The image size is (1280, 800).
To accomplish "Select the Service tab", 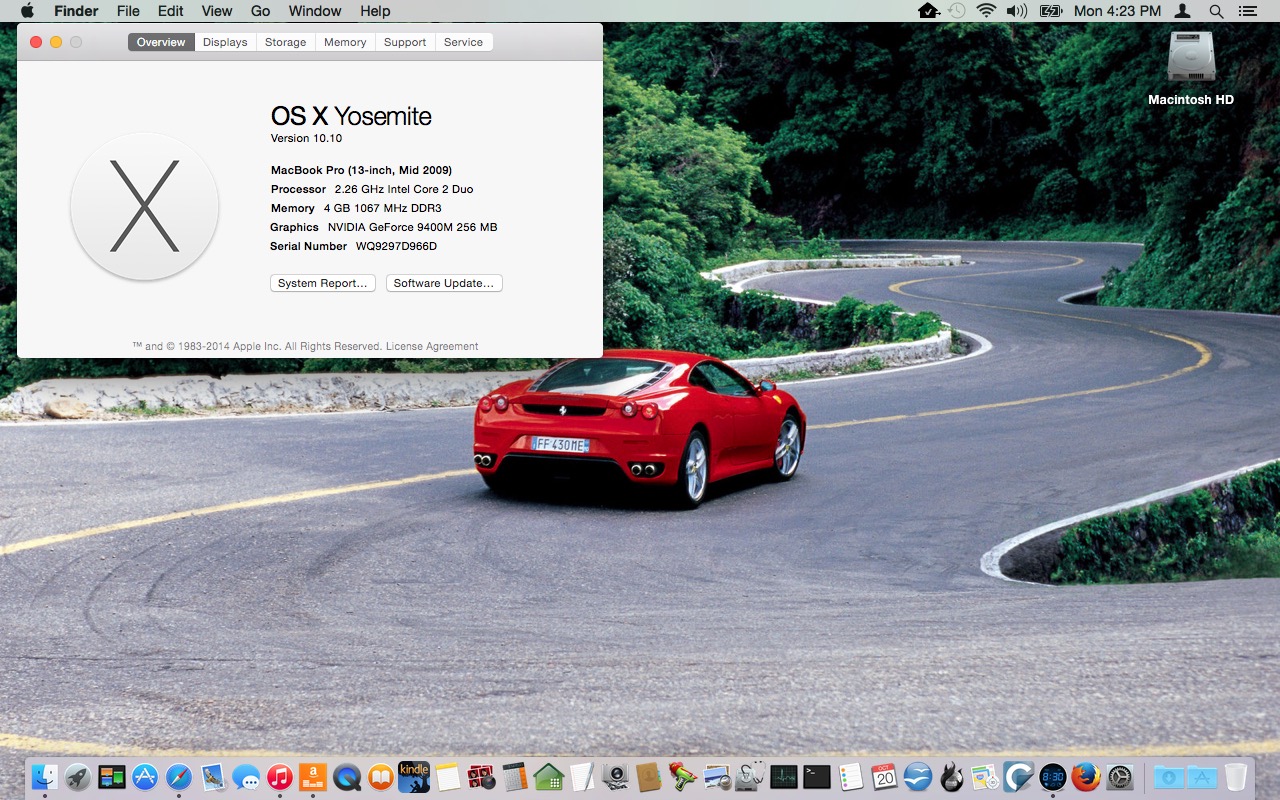I will pos(463,42).
